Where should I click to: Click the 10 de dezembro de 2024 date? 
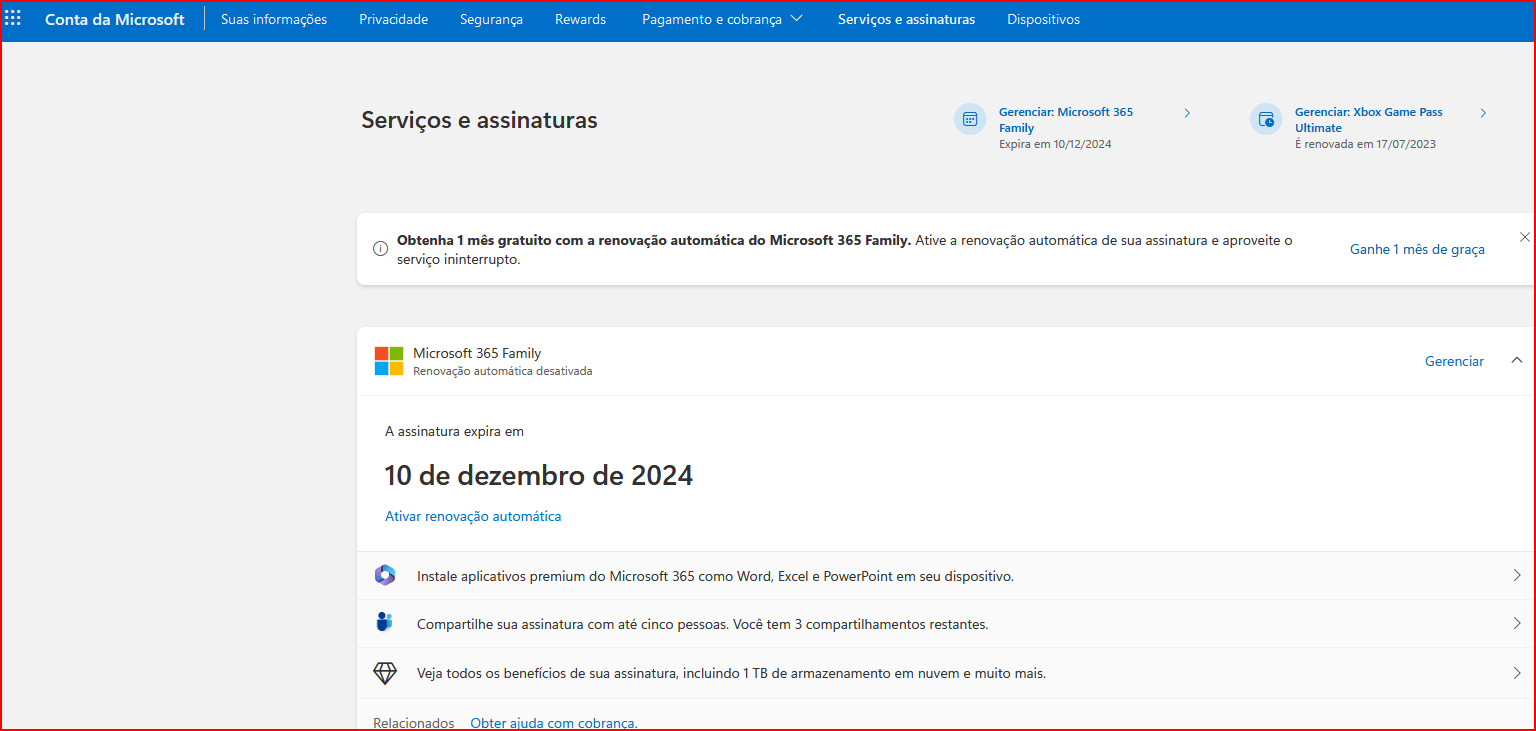(538, 475)
